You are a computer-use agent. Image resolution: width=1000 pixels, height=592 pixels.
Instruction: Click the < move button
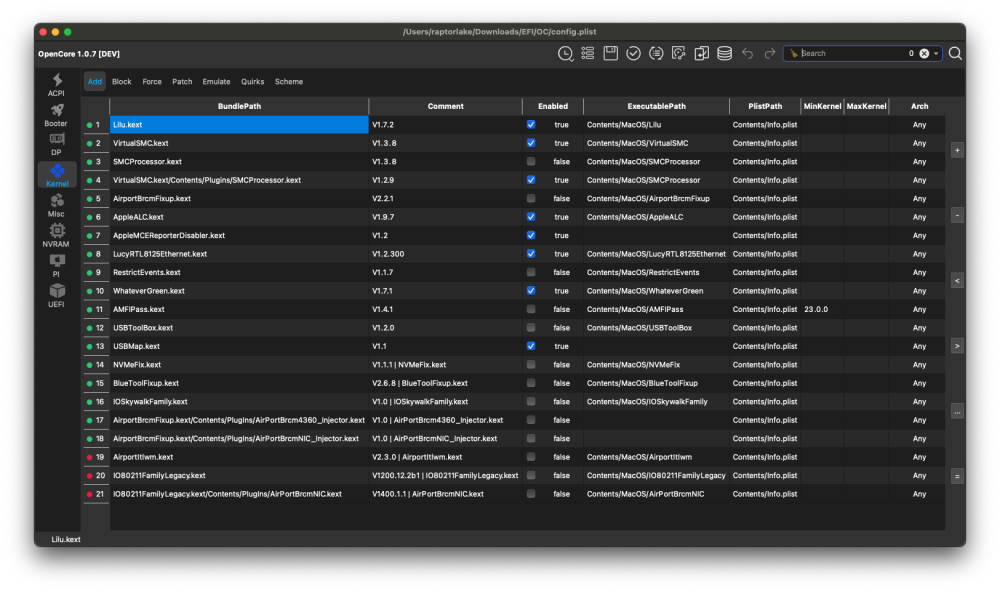(957, 281)
